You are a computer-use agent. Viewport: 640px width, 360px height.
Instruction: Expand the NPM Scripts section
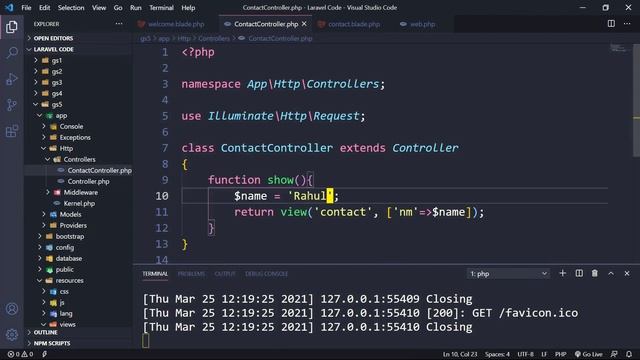(51, 343)
